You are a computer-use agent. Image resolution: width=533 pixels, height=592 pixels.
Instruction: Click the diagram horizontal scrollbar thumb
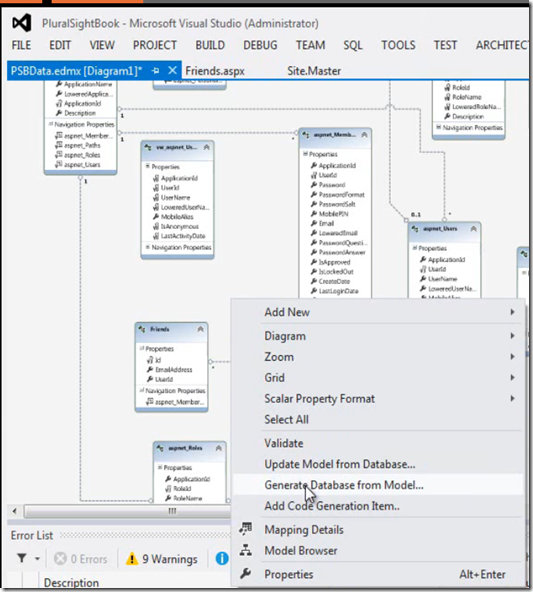pos(127,511)
